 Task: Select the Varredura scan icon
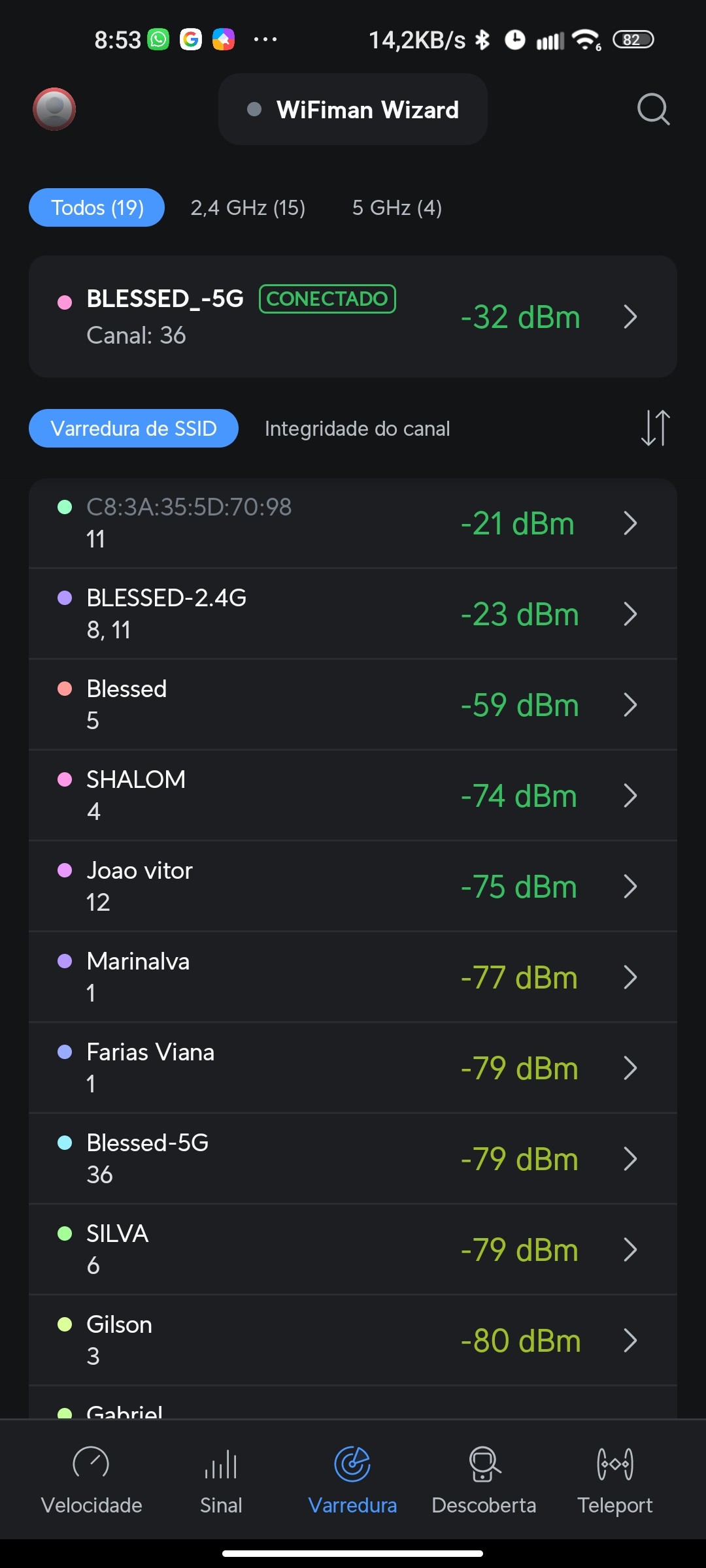tap(352, 1465)
